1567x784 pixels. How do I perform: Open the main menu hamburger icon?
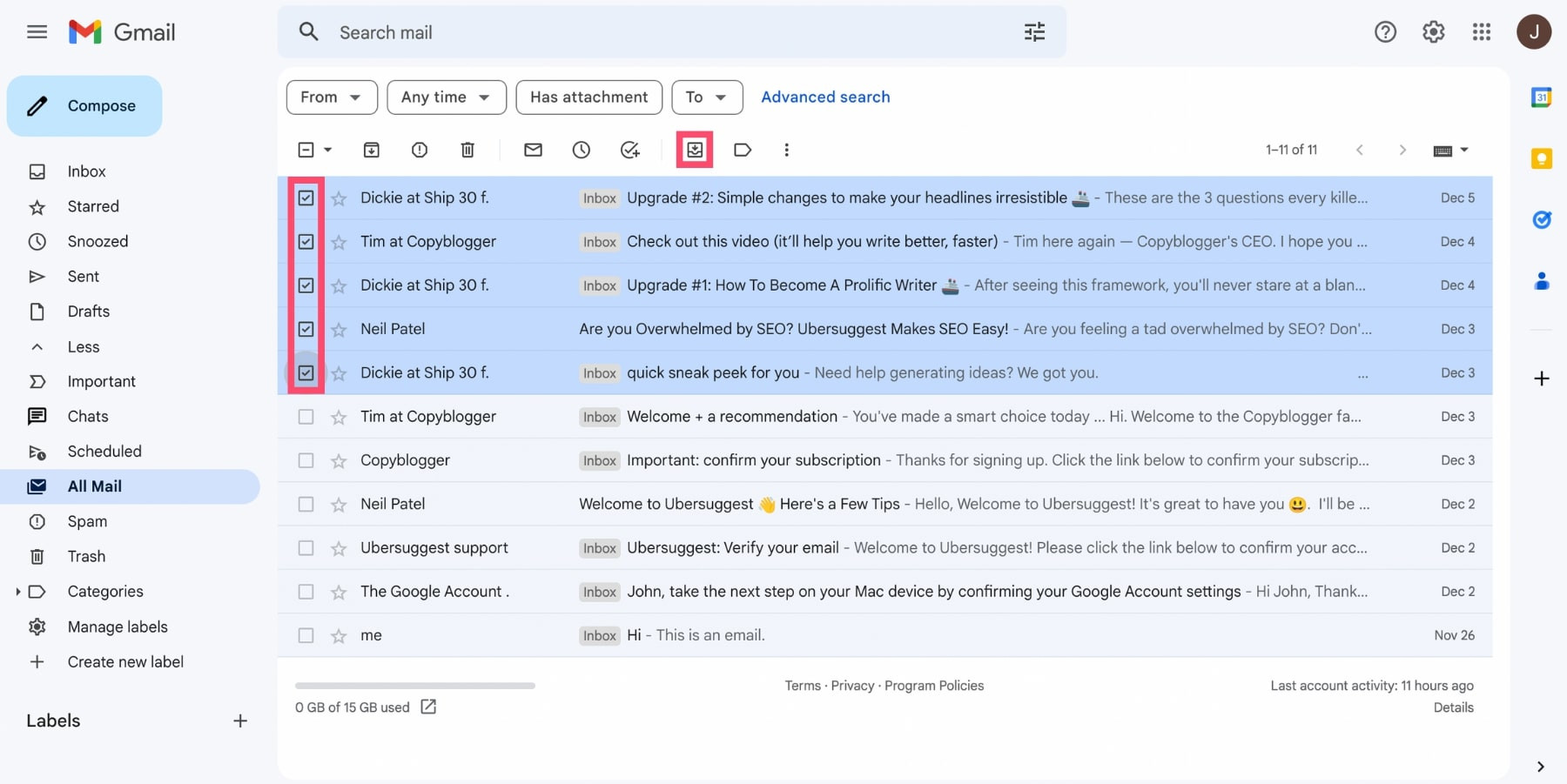click(37, 32)
